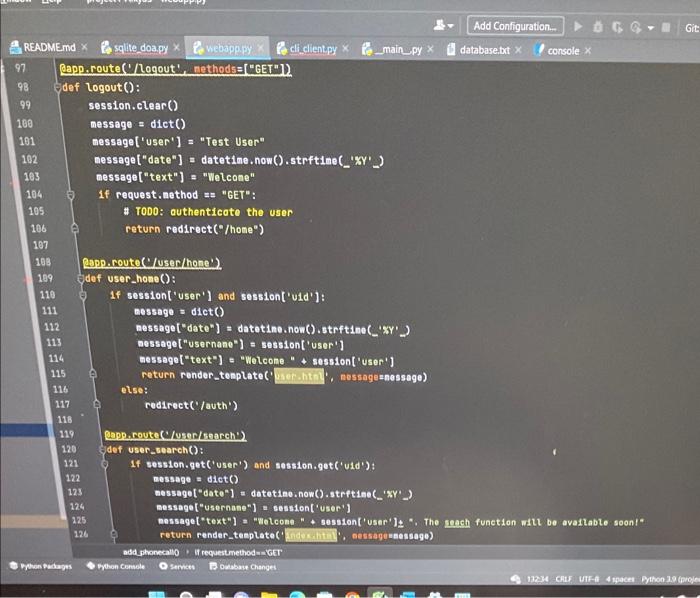Screen dimensions: 700x598
Task: Click line number 107 in the gutter
Action: coord(40,245)
